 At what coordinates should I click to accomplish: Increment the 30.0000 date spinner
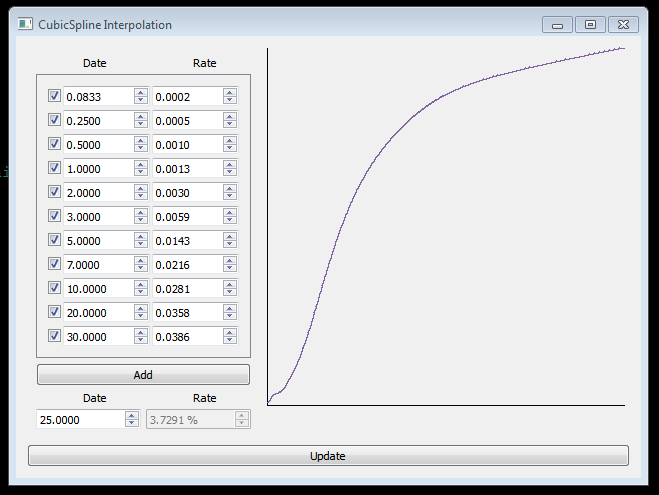(141, 332)
